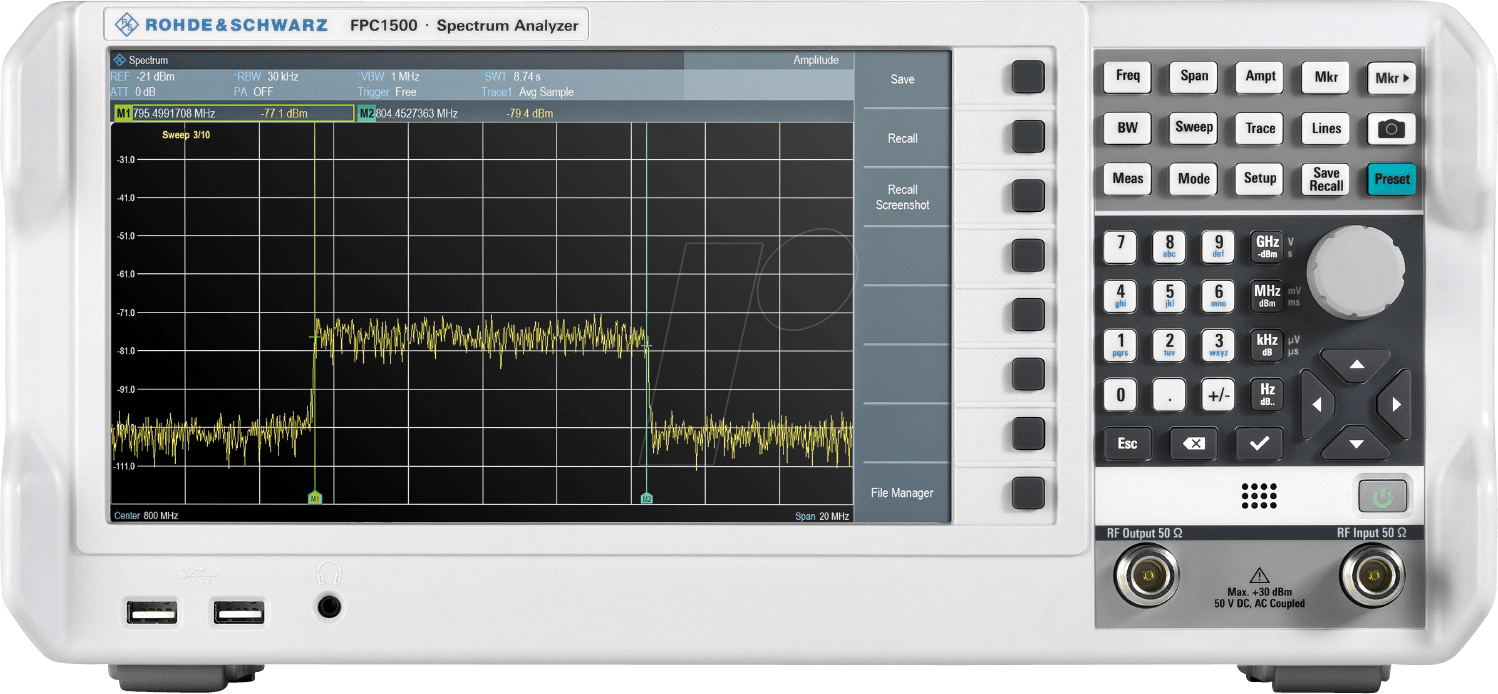Image resolution: width=1498 pixels, height=694 pixels.
Task: Select the MHz dBm unit key
Action: tap(1267, 296)
